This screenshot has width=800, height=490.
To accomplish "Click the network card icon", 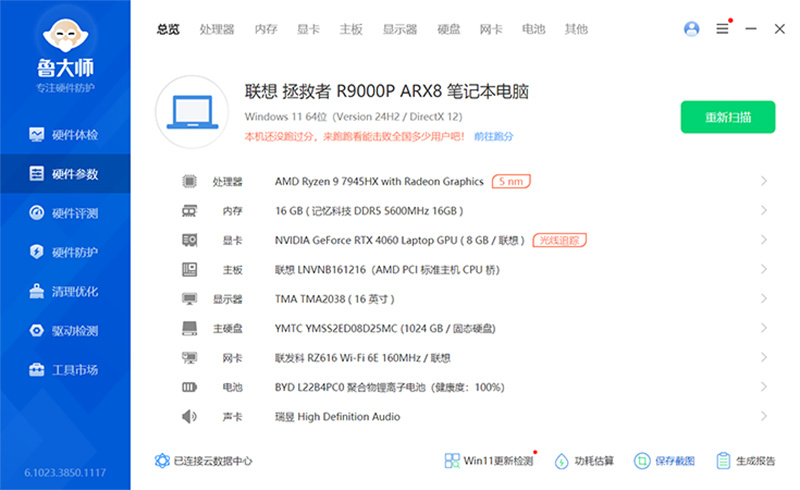I will (x=190, y=358).
